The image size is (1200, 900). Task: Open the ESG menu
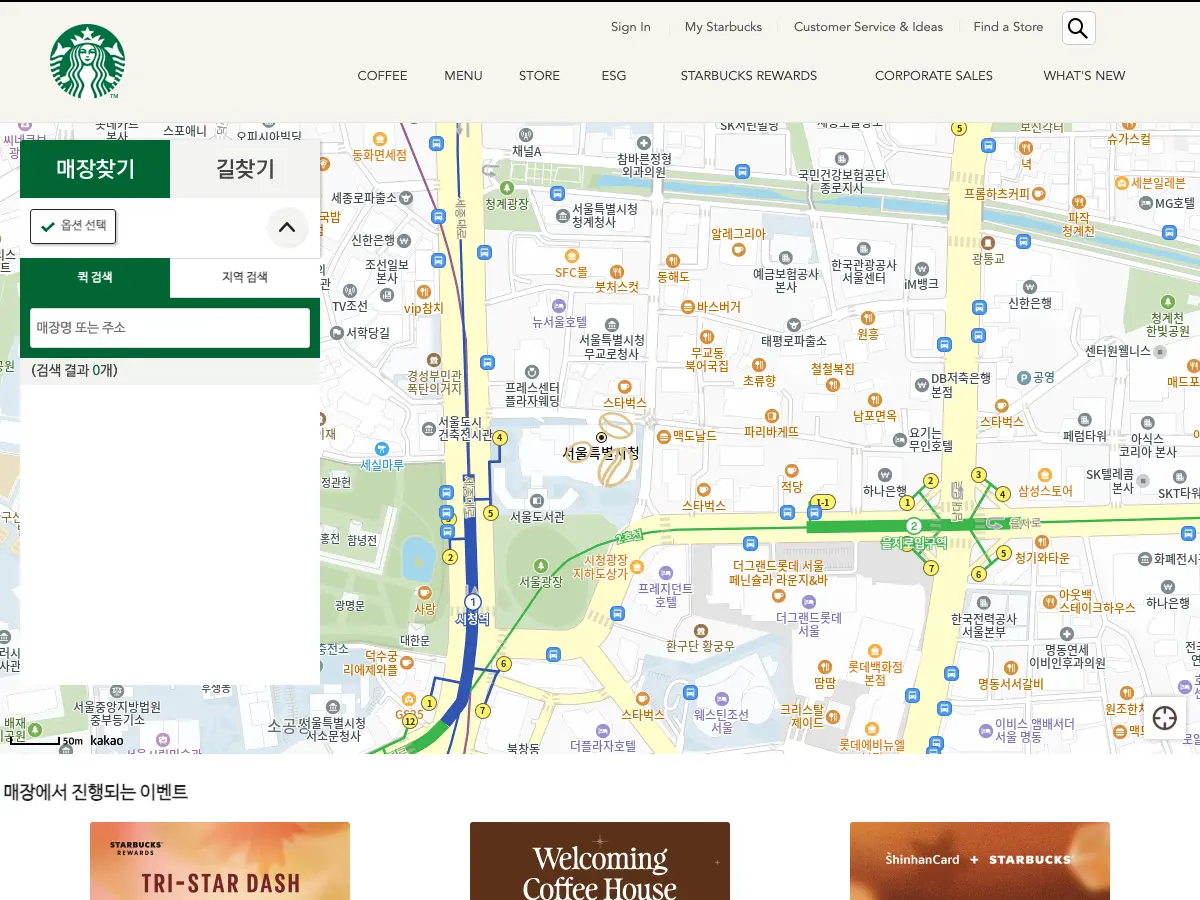click(614, 76)
